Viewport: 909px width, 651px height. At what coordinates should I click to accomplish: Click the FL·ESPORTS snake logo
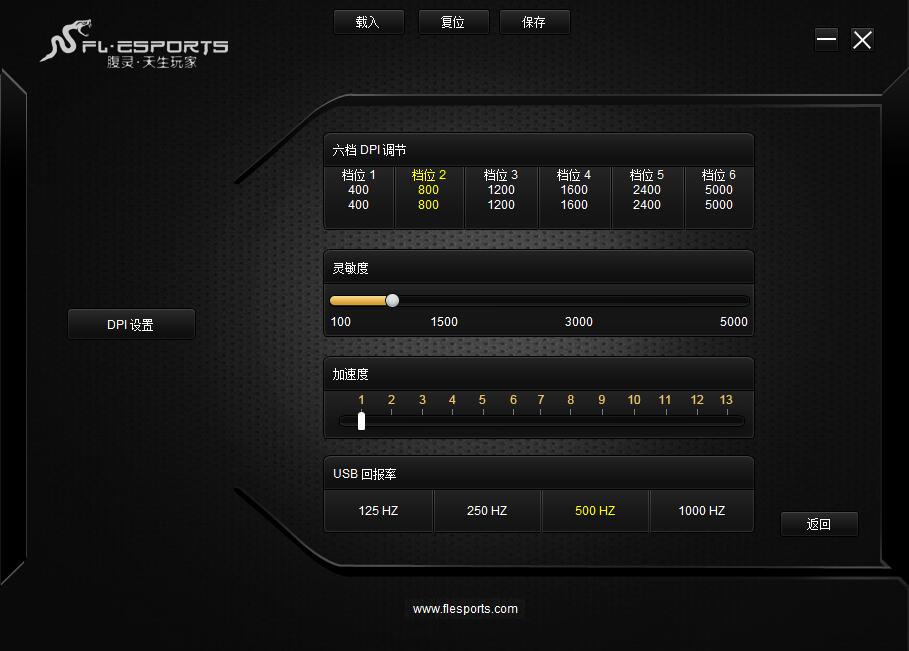click(x=134, y=44)
